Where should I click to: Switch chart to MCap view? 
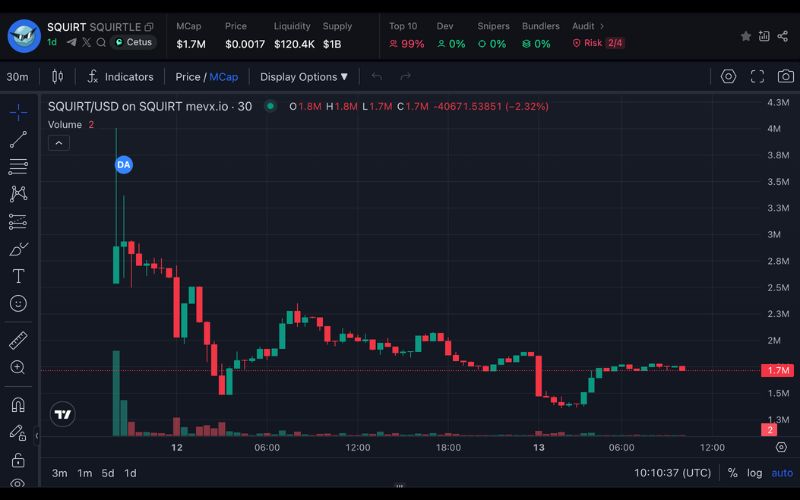223,77
